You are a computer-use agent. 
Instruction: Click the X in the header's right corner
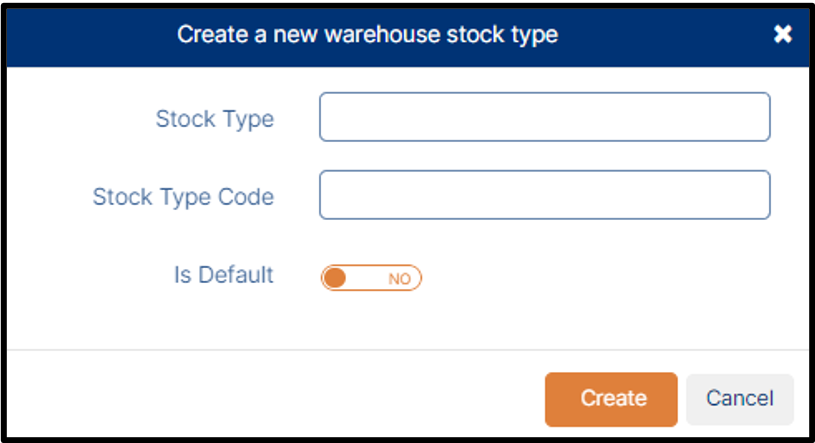pyautogui.click(x=783, y=35)
